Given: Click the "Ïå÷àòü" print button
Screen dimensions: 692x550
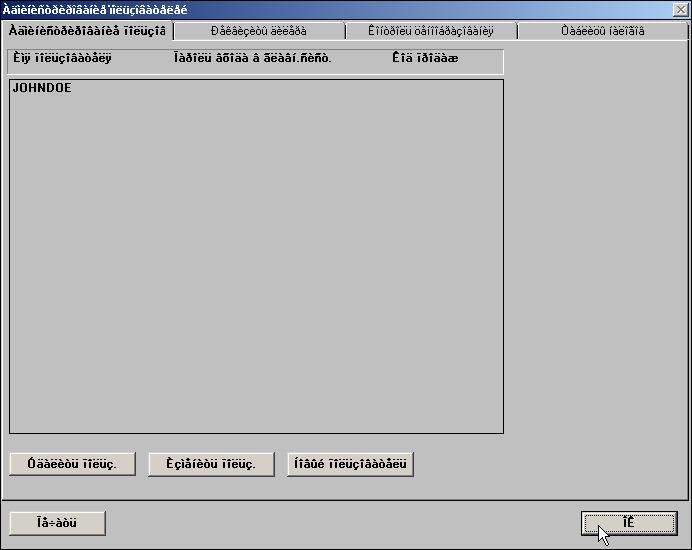Looking at the screenshot, I should point(57,522).
